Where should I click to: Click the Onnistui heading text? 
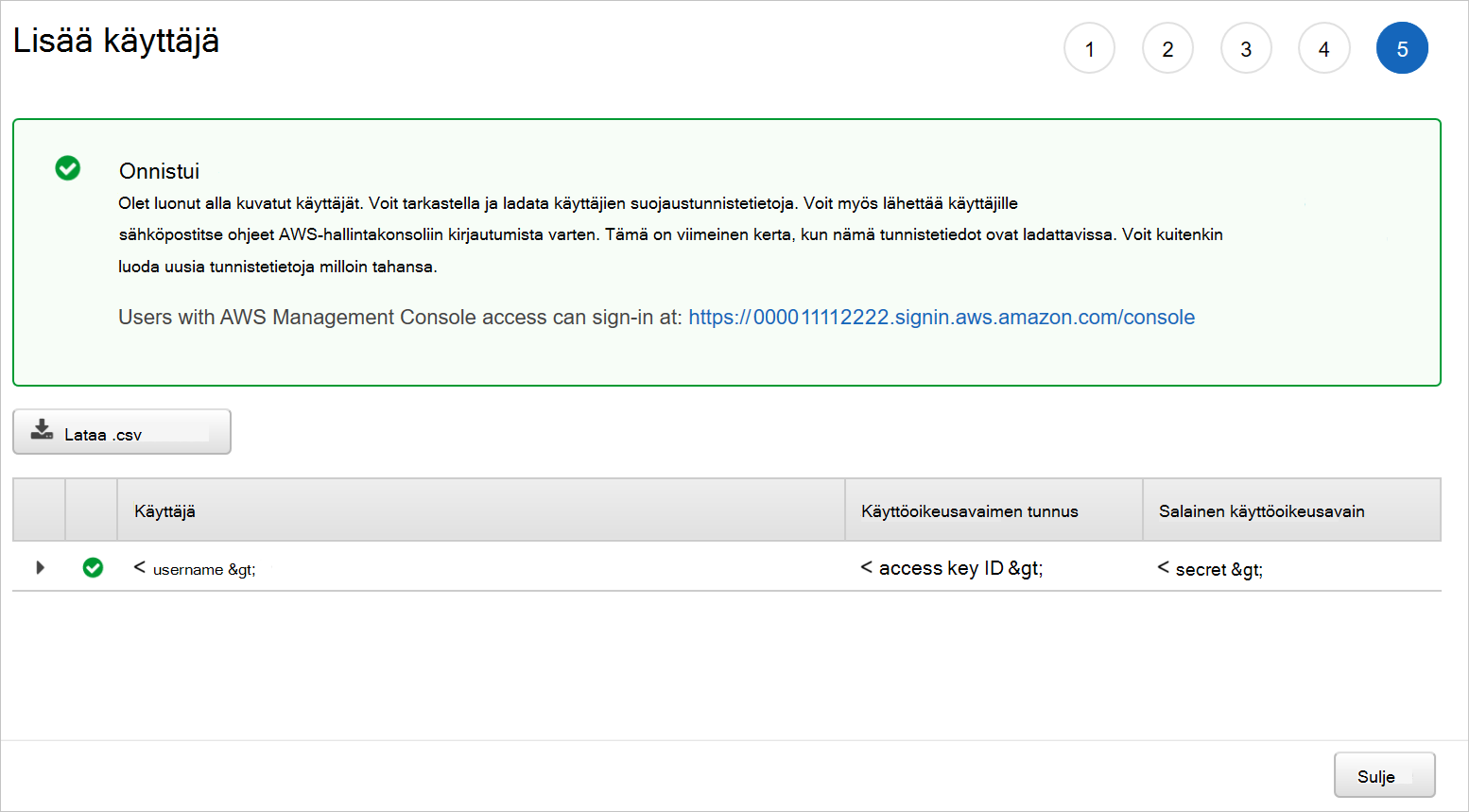click(159, 171)
